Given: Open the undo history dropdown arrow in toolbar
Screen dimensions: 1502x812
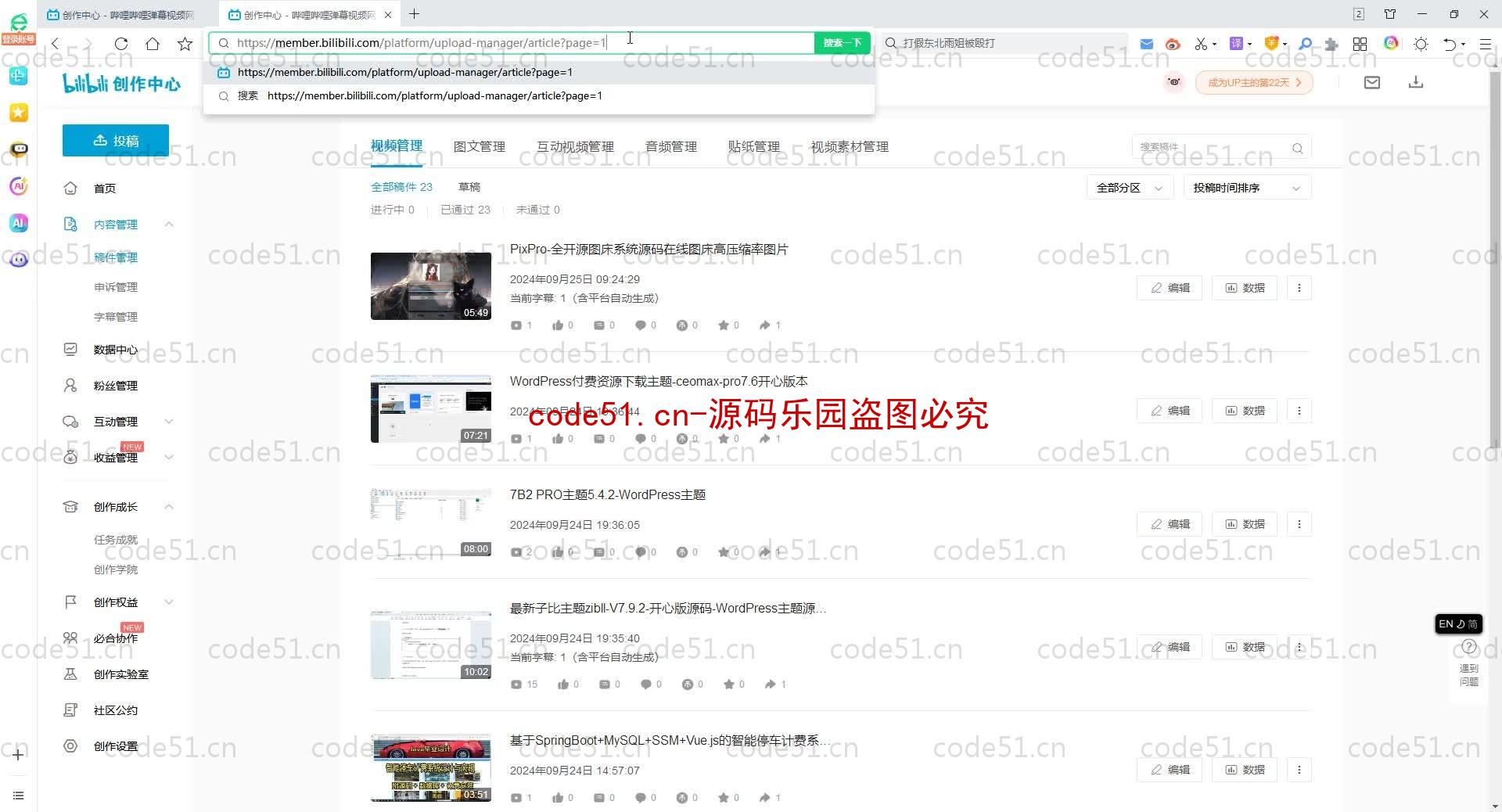Looking at the screenshot, I should pos(1463,45).
